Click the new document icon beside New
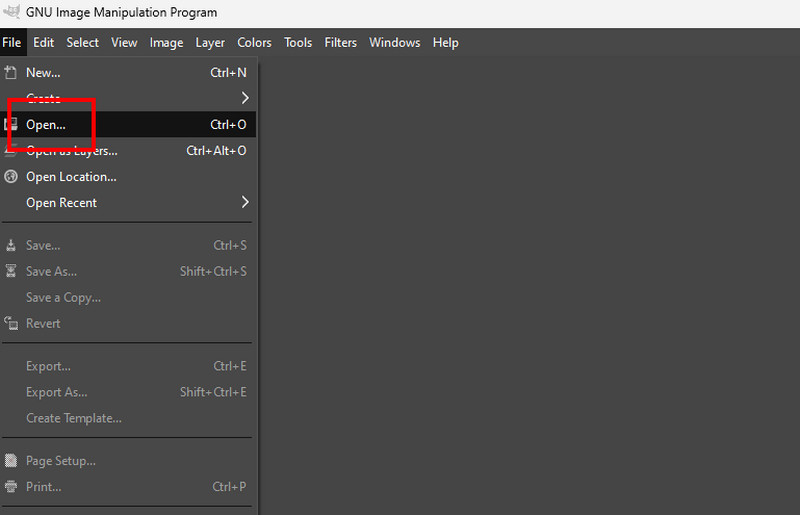 coord(11,73)
